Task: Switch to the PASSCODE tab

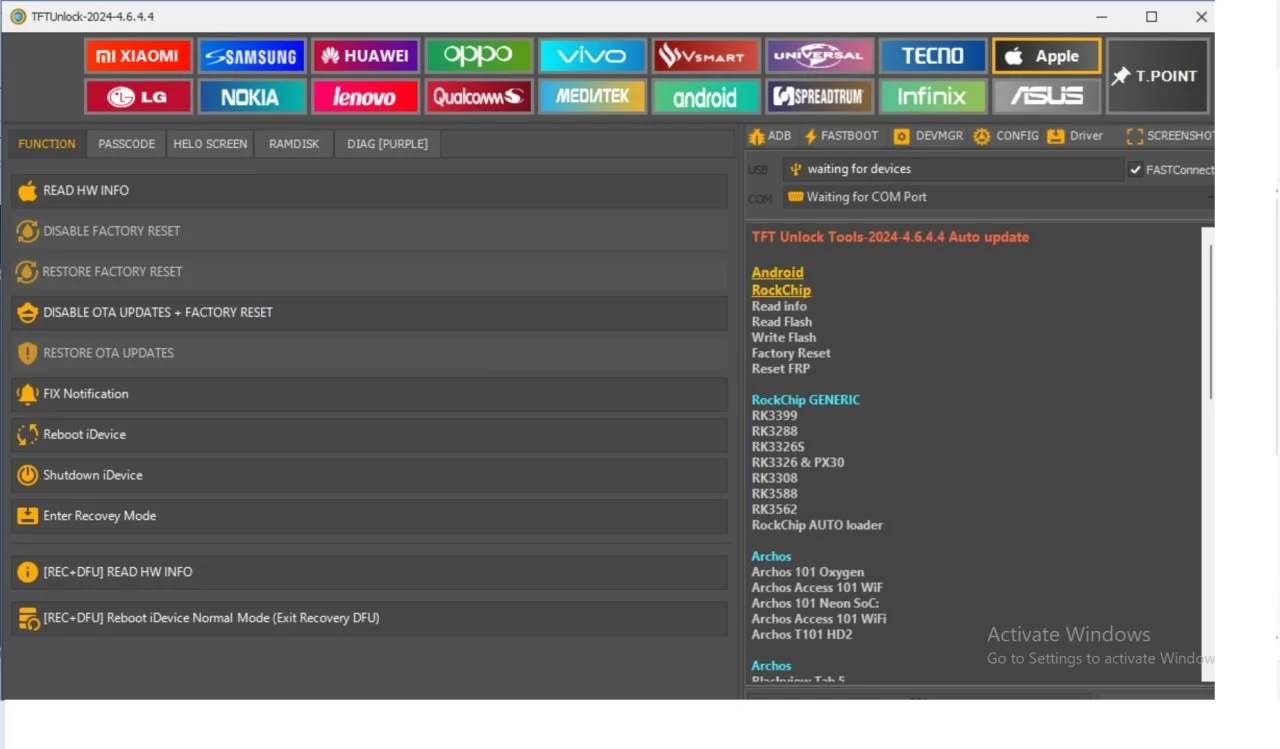Action: [127, 144]
